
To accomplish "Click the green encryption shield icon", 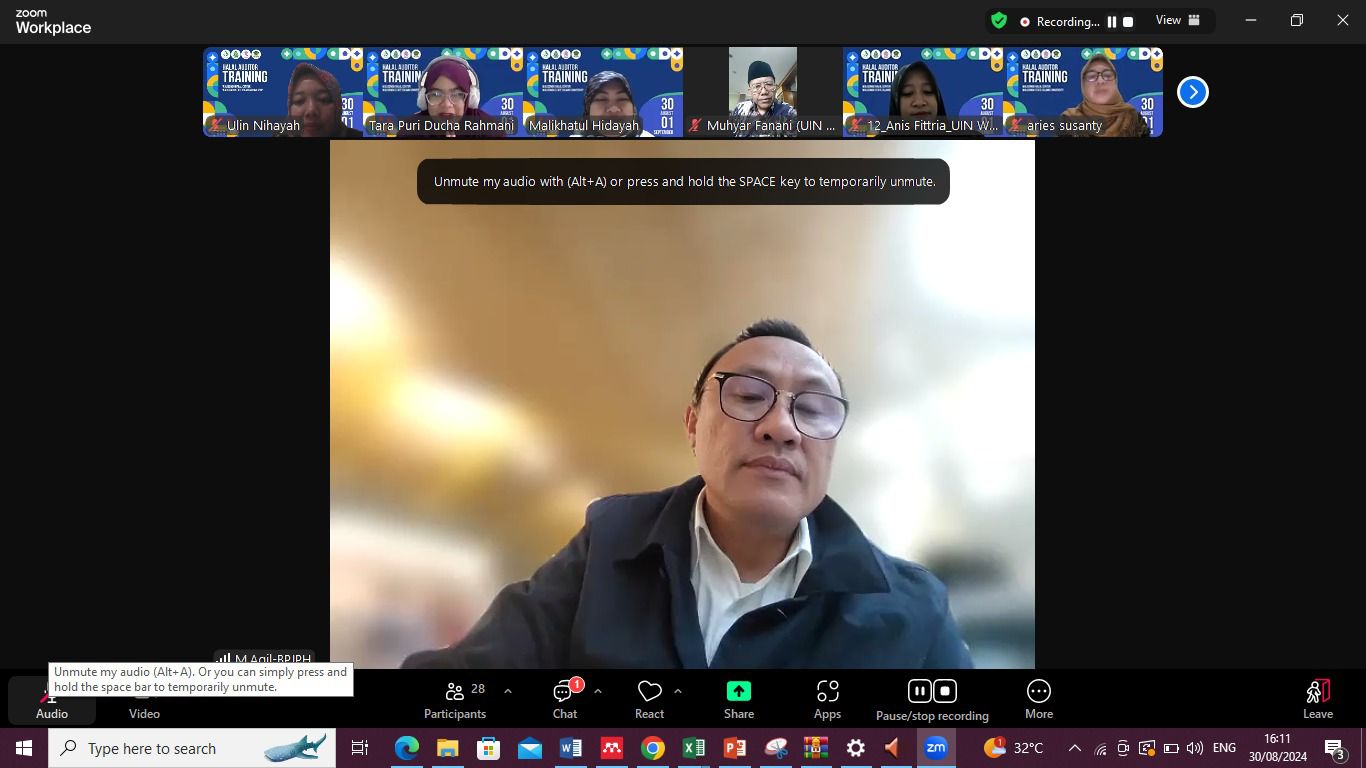I will click(x=998, y=21).
